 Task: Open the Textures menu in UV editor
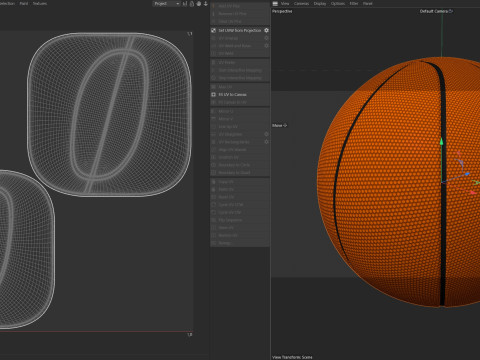40,3
